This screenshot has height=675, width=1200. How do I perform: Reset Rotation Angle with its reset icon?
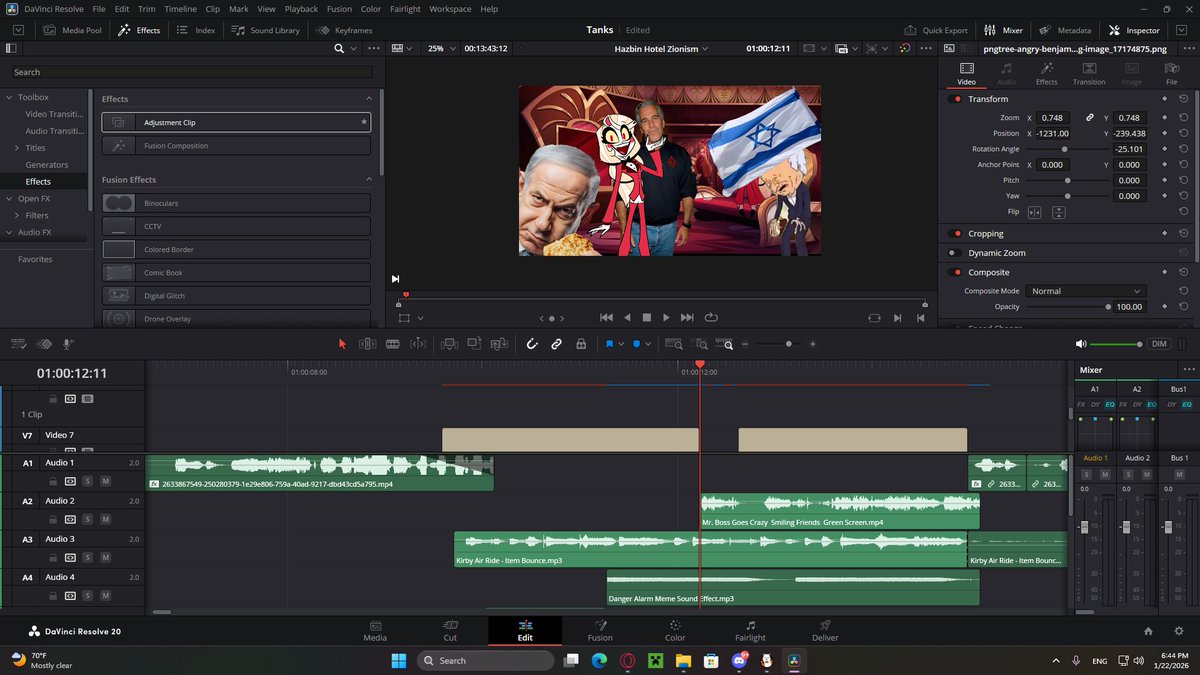1183,149
